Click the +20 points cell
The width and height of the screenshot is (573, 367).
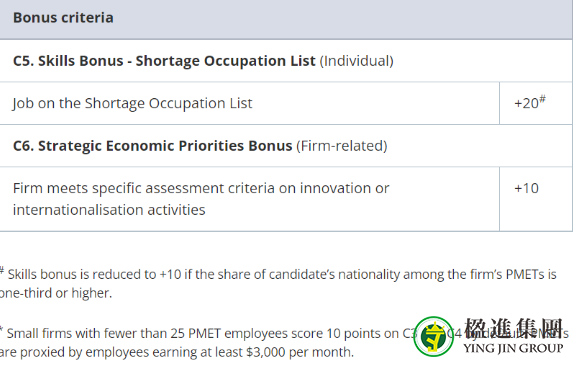pos(536,103)
